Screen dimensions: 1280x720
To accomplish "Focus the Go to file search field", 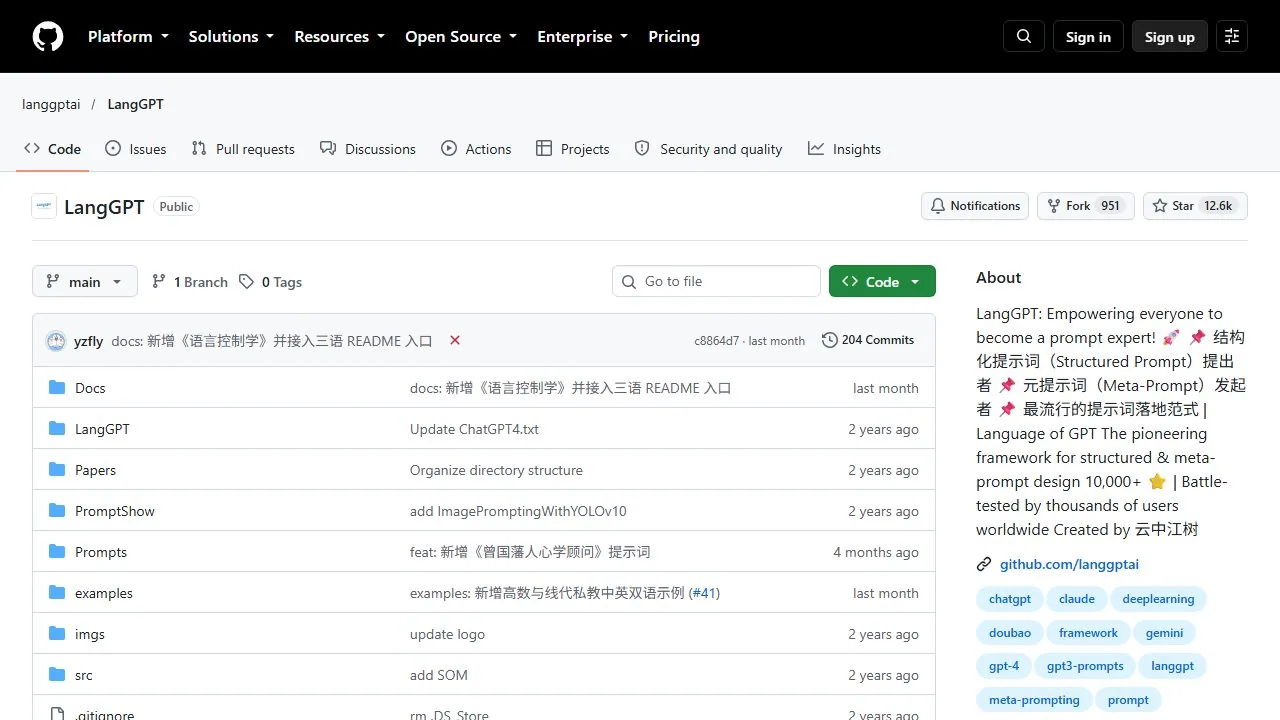I will (716, 281).
